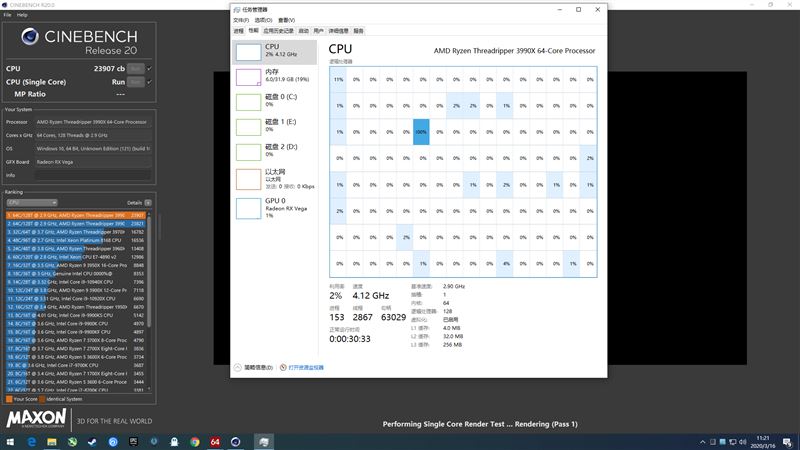This screenshot has height=450, width=800.
Task: Open the green globe taskbar app
Action: pos(72,442)
